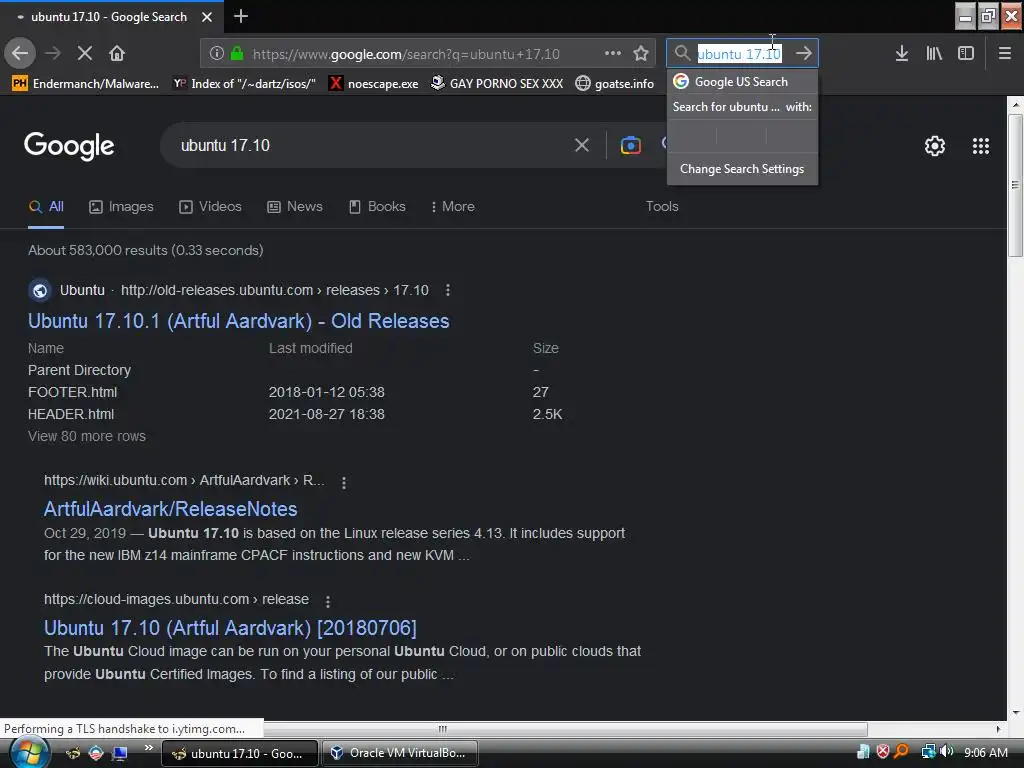The image size is (1024, 768).
Task: Click the red shield tray icon
Action: (883, 752)
